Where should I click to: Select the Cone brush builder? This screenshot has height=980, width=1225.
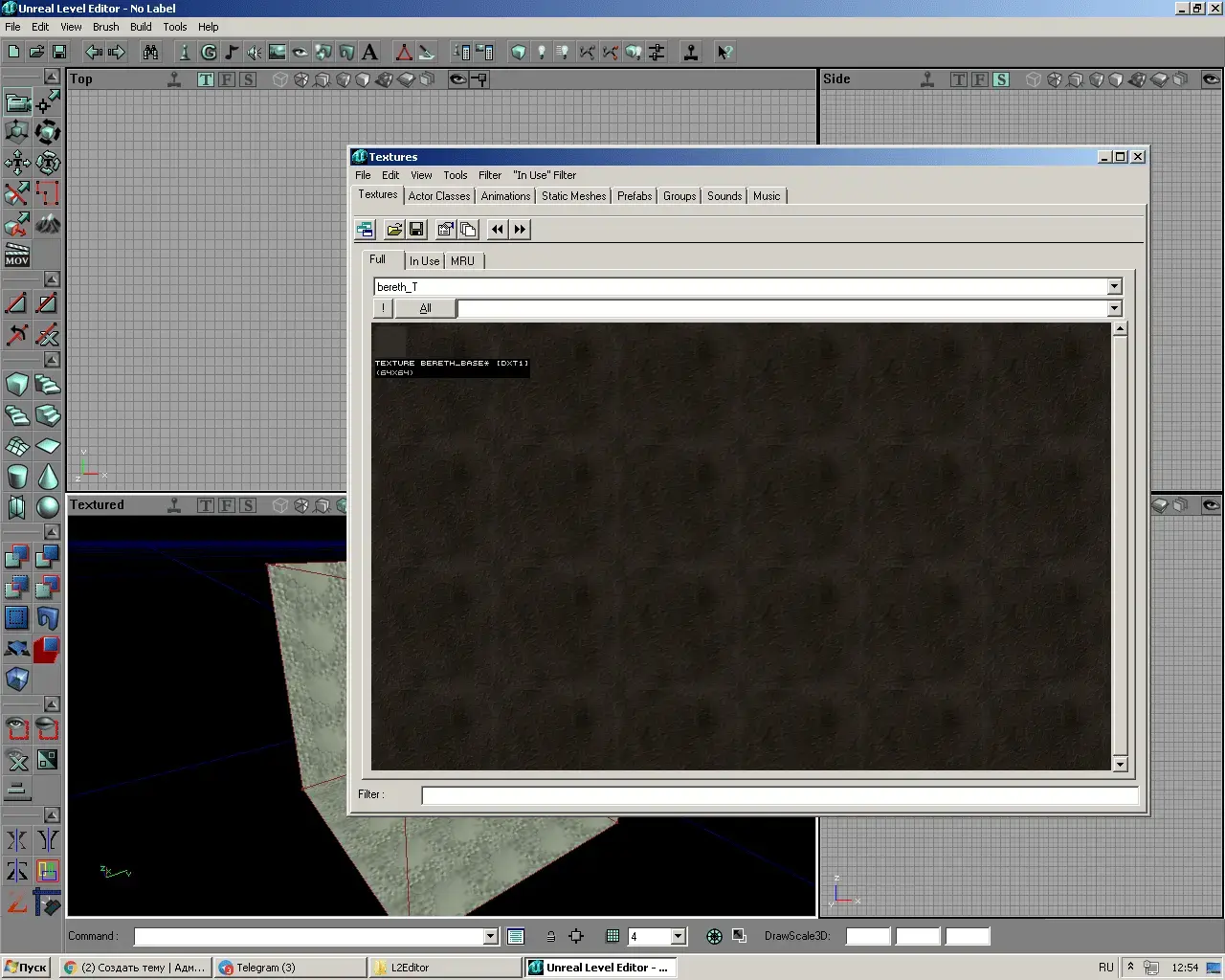pyautogui.click(x=48, y=477)
